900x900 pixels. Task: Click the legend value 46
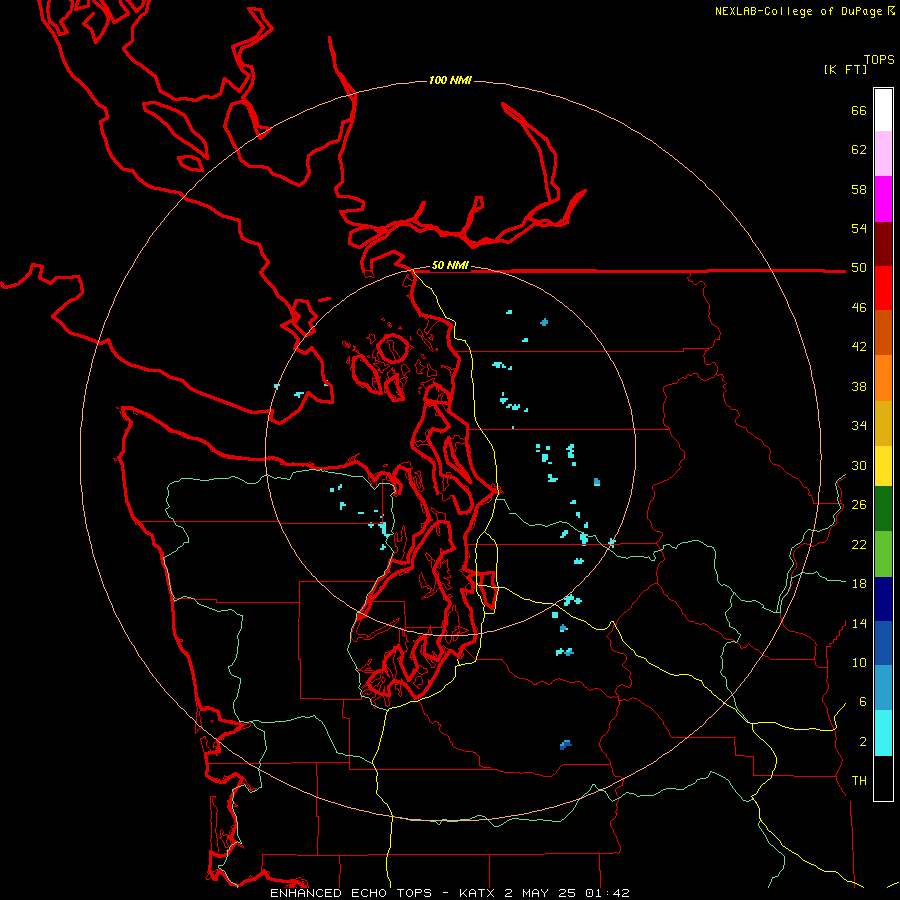(859, 308)
